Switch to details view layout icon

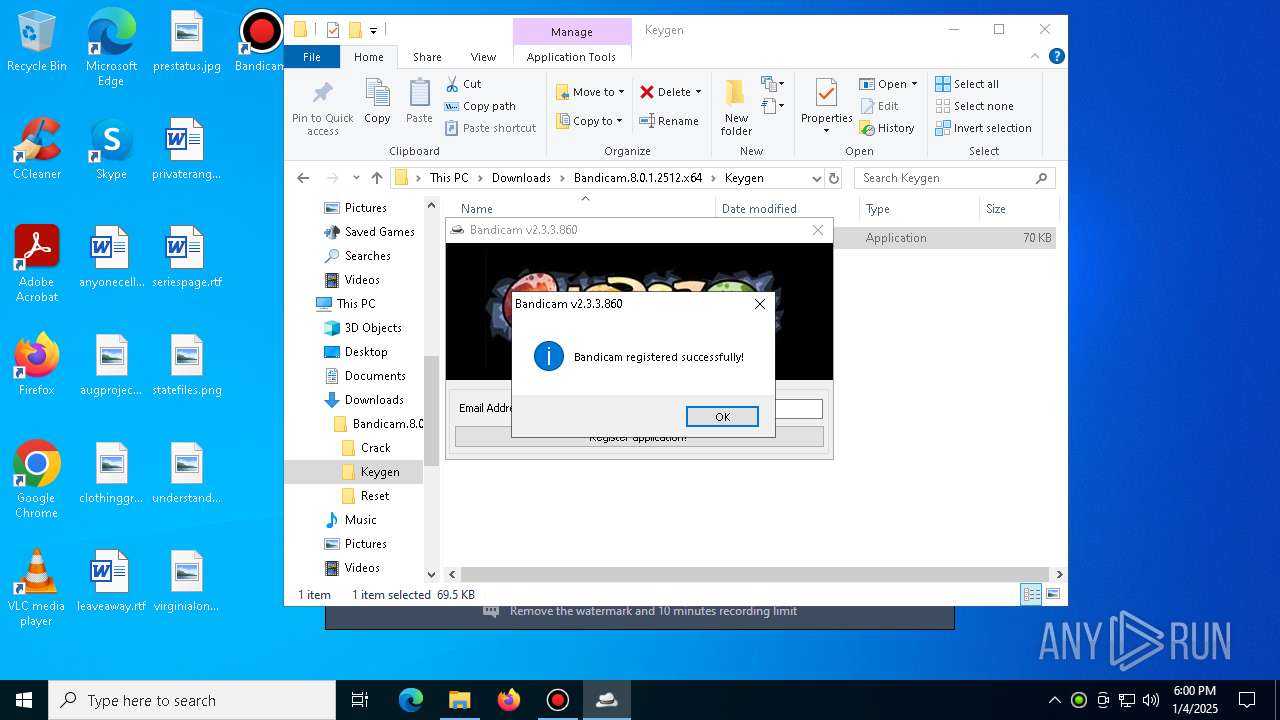[1031, 595]
